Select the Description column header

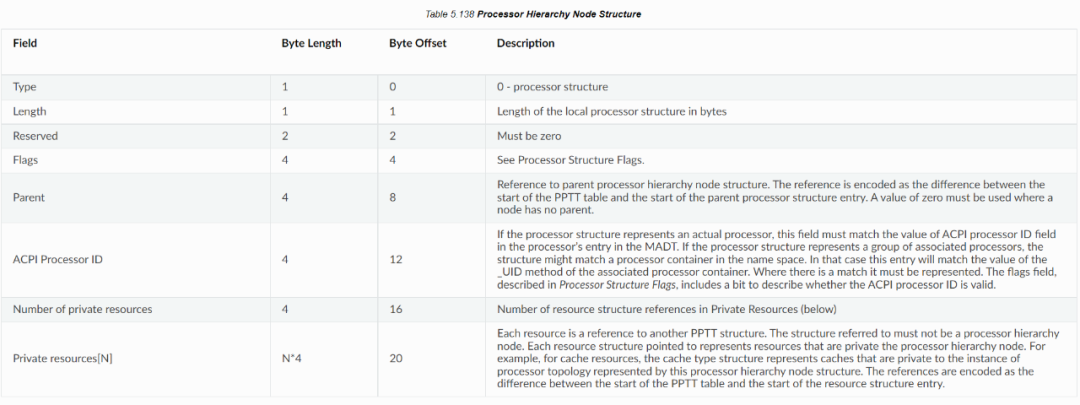tap(526, 43)
